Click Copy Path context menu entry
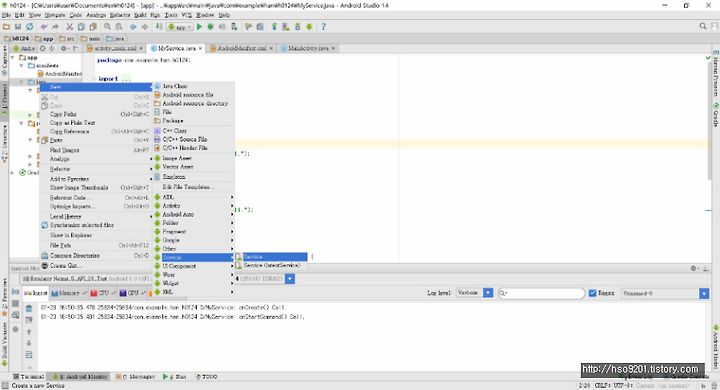720x390 pixels. 96,114
